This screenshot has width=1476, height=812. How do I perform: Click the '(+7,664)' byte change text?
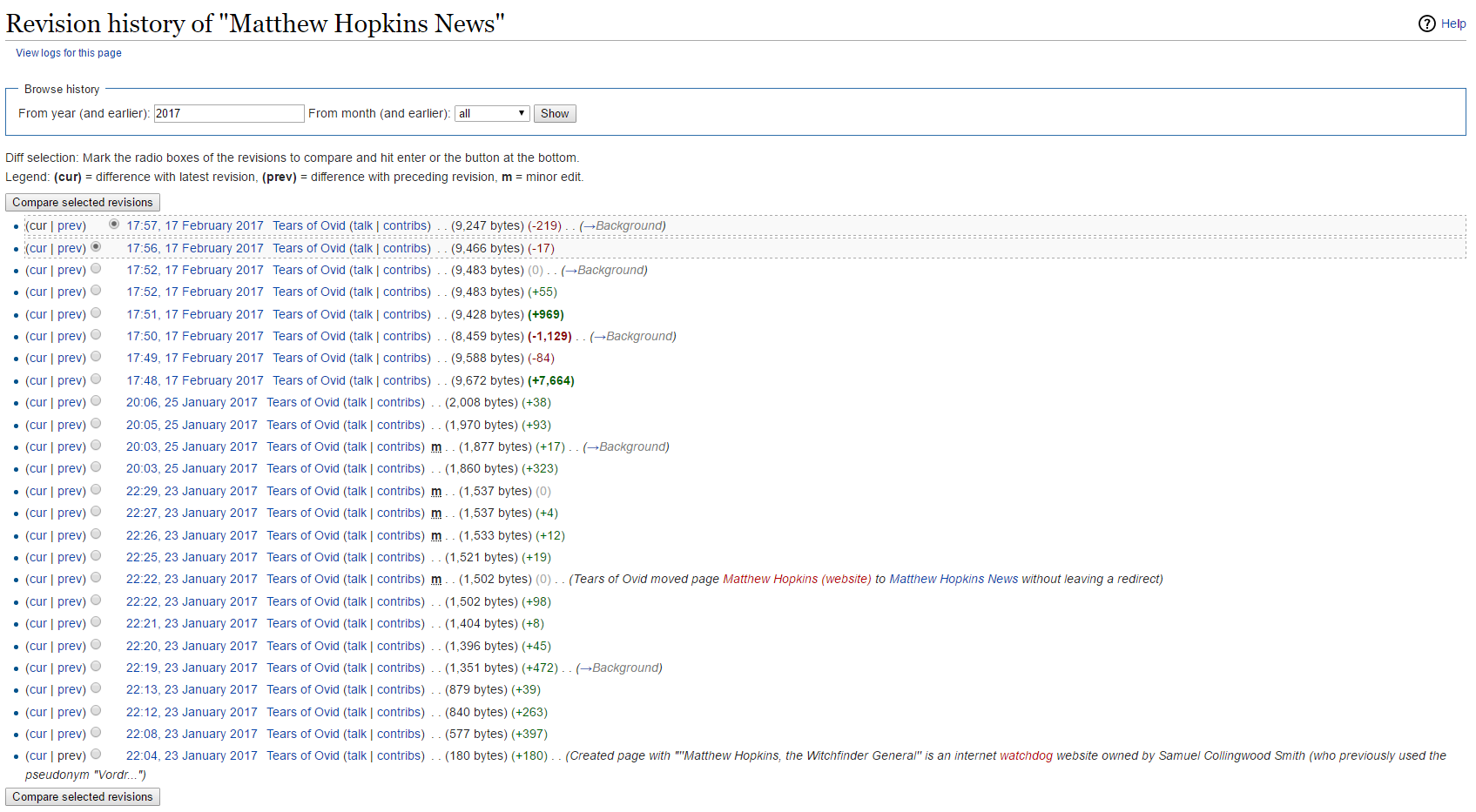click(551, 380)
